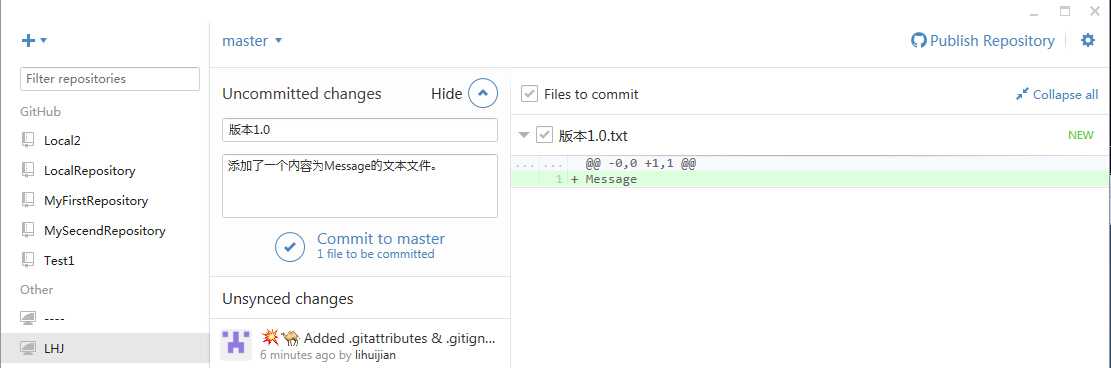The image size is (1111, 368).
Task: Open the add repository plus menu
Action: point(34,40)
